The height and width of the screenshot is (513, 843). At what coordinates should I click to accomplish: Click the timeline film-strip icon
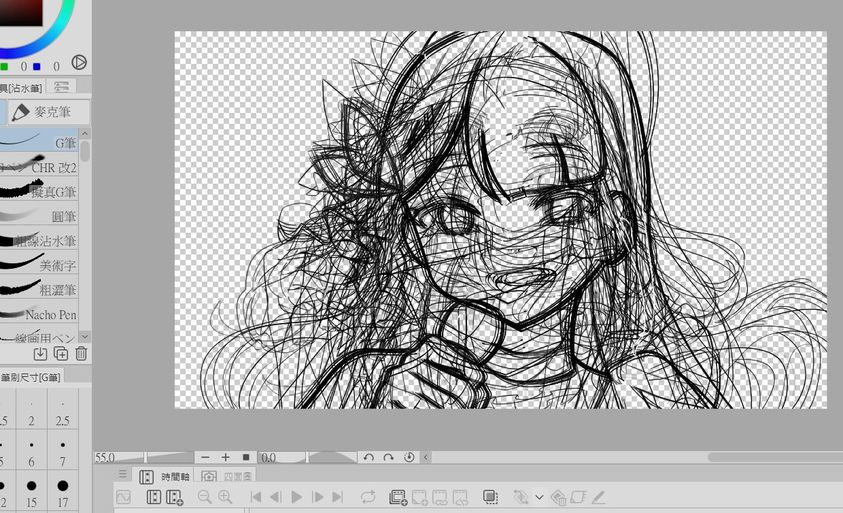[x=154, y=497]
